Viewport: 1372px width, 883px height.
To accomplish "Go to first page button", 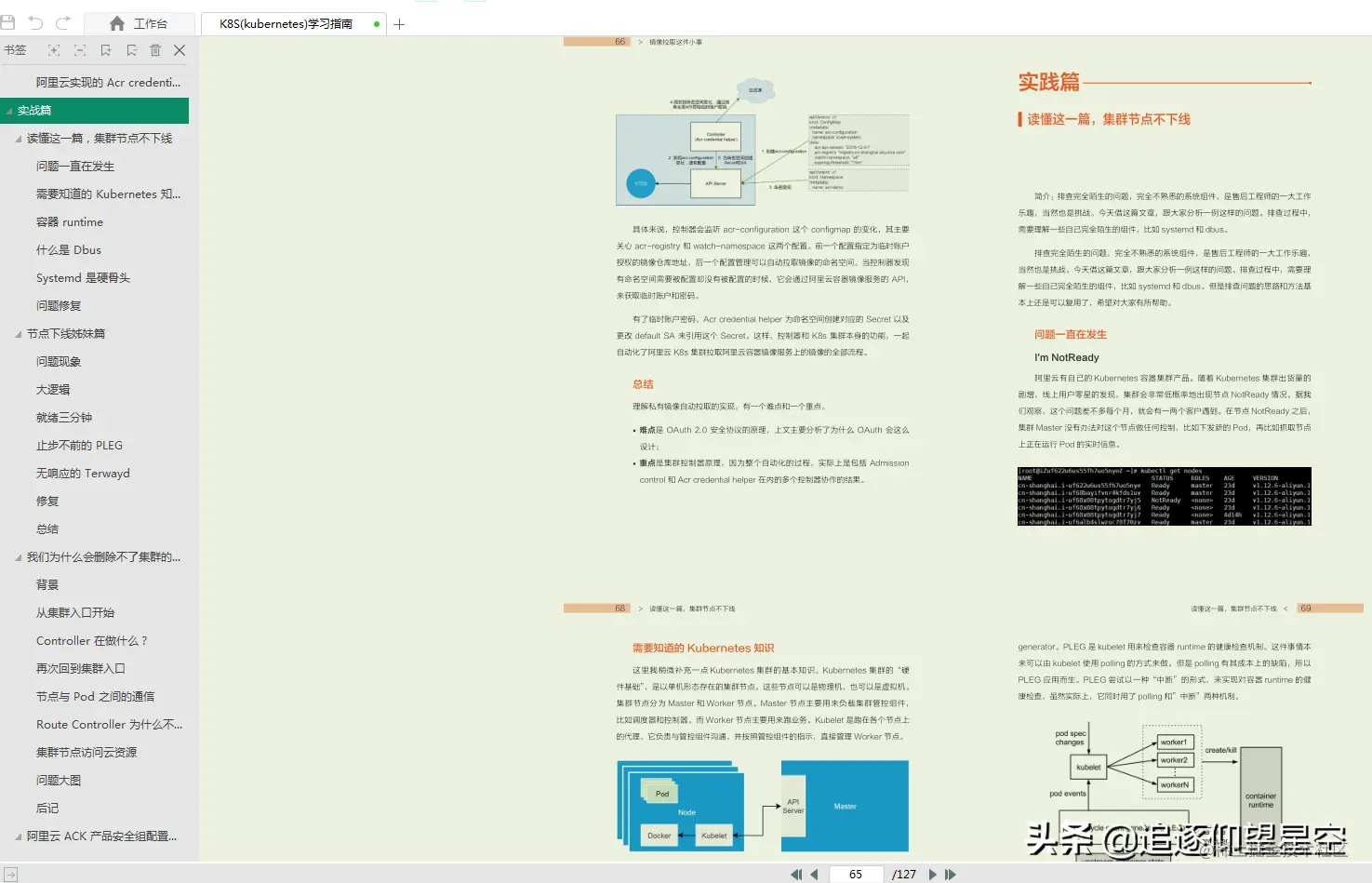I will tap(796, 875).
